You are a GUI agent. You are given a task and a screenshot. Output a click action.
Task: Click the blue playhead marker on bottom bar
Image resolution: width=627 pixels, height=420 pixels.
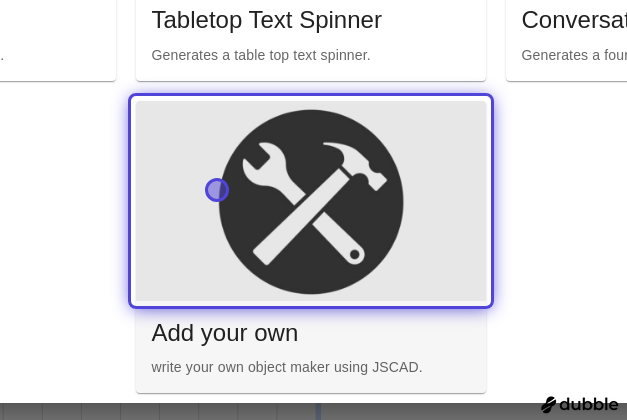(x=318, y=412)
